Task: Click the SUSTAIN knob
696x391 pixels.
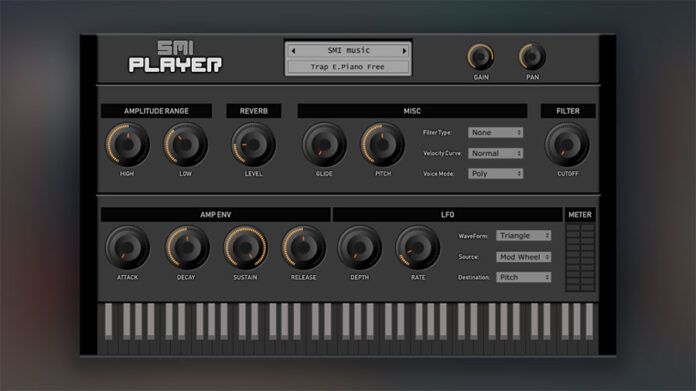Action: pos(245,248)
